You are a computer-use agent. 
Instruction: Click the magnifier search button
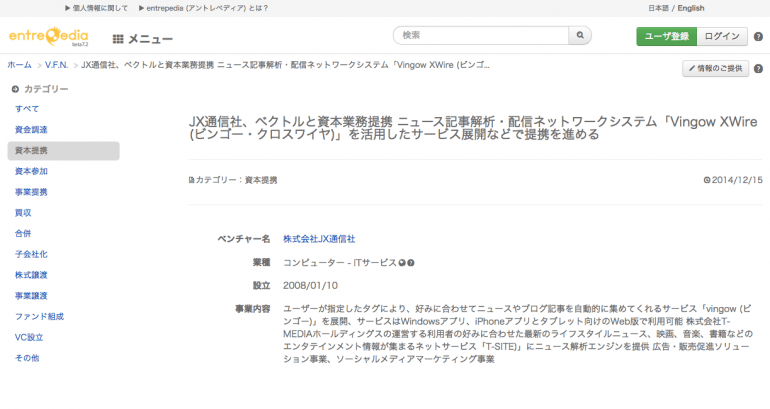click(x=580, y=35)
